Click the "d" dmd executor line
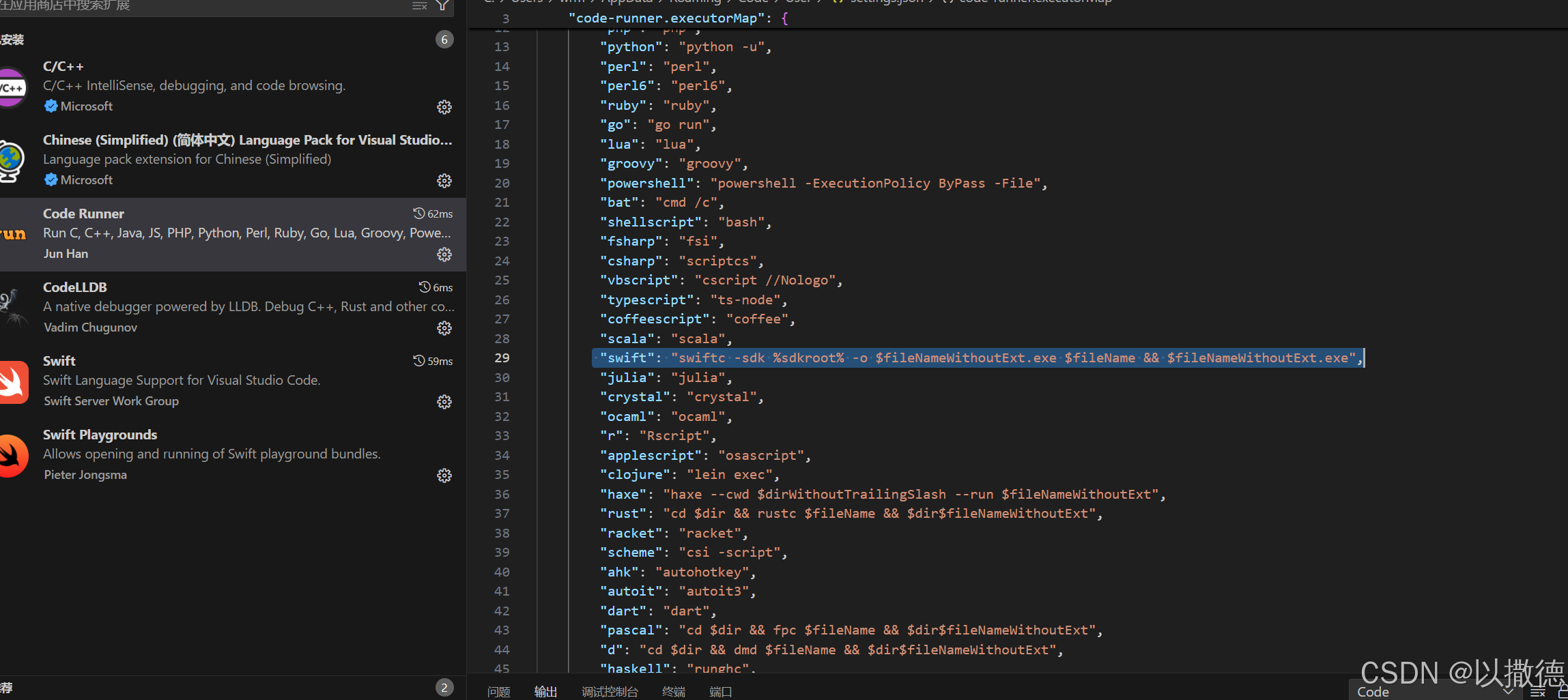1568x700 pixels. click(831, 650)
